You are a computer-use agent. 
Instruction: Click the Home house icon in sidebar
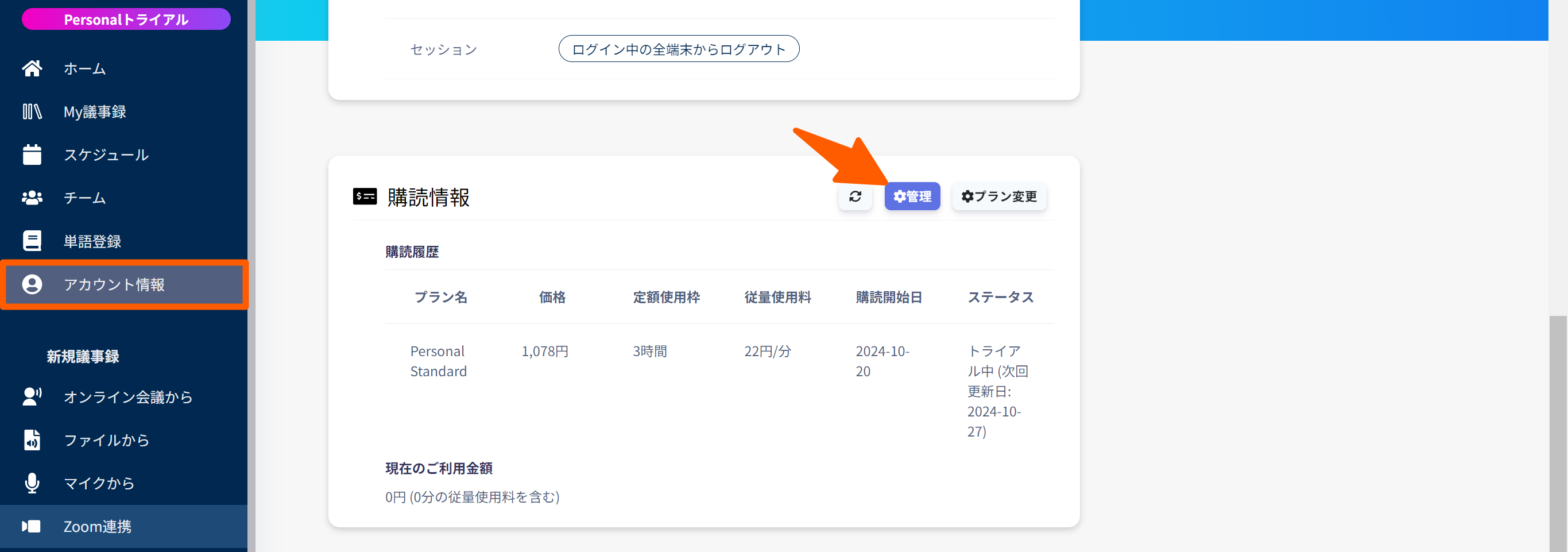pyautogui.click(x=32, y=68)
